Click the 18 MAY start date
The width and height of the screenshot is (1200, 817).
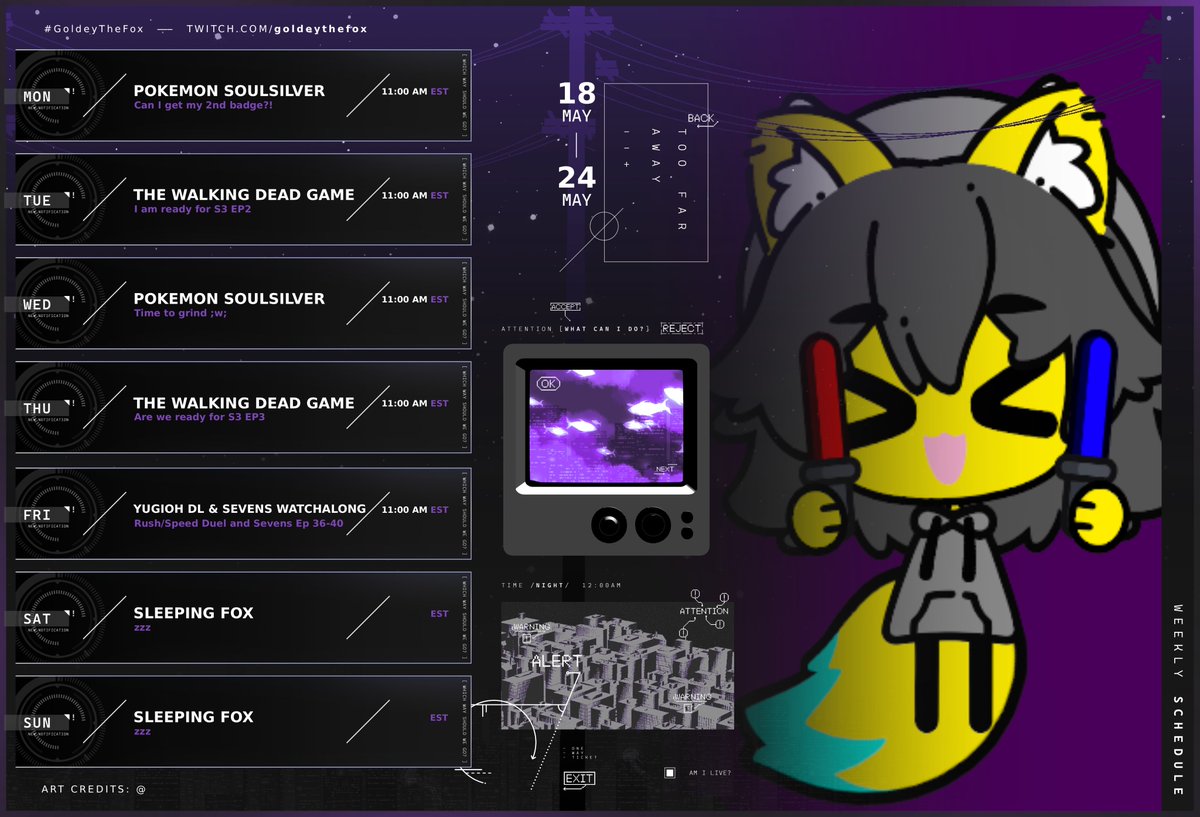click(577, 102)
